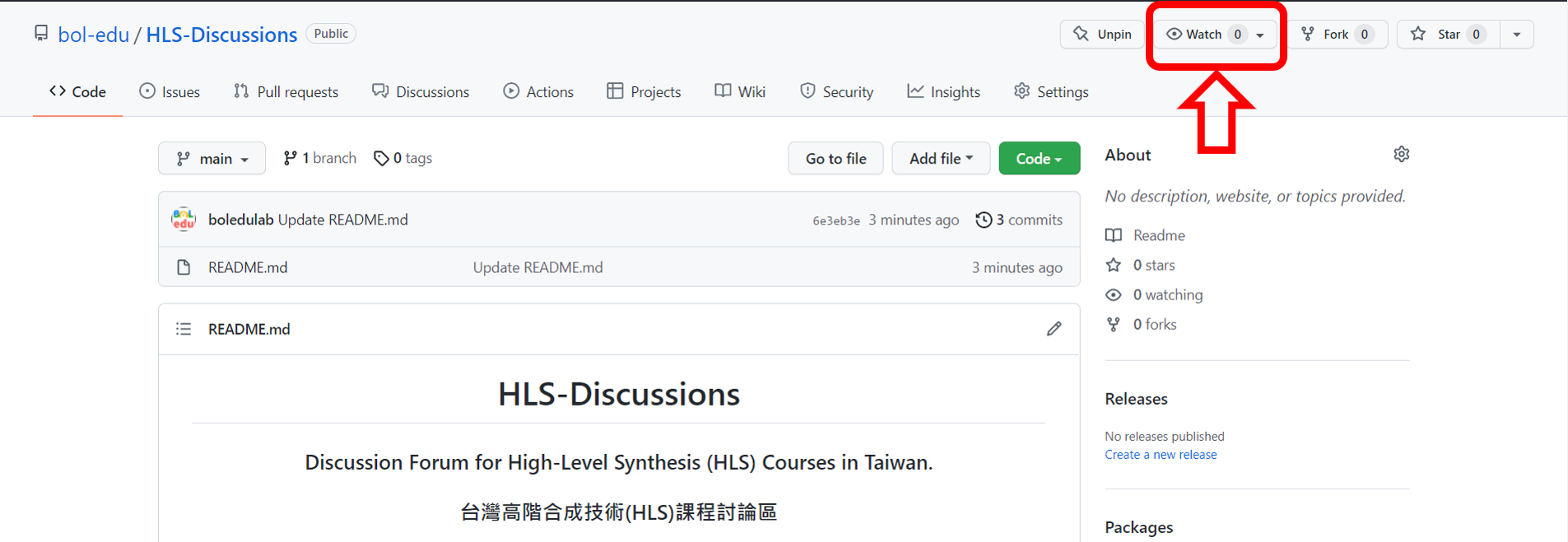
Task: Open the Issues tab
Action: point(170,91)
